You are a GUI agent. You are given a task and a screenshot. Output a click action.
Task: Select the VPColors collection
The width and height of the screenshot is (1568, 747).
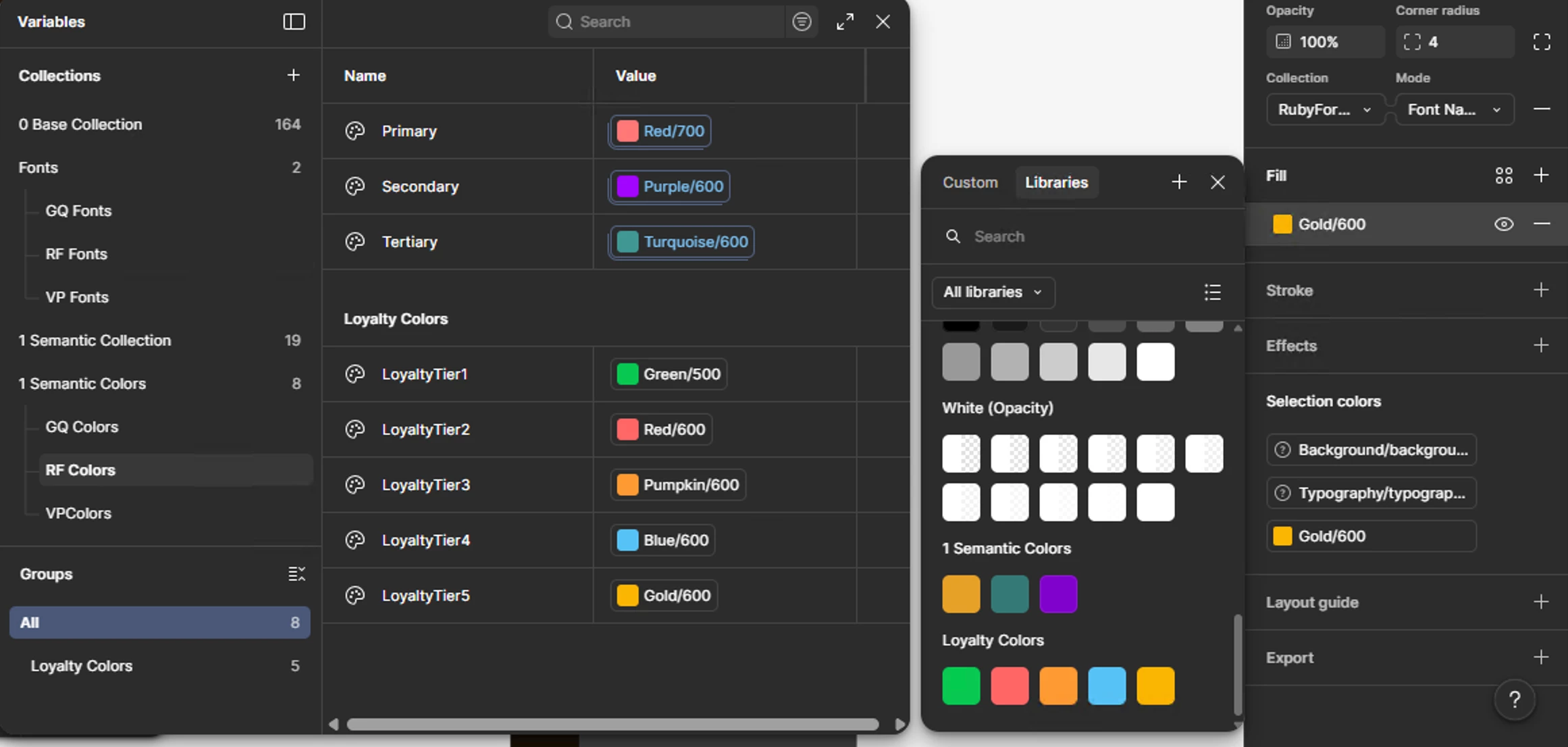78,513
